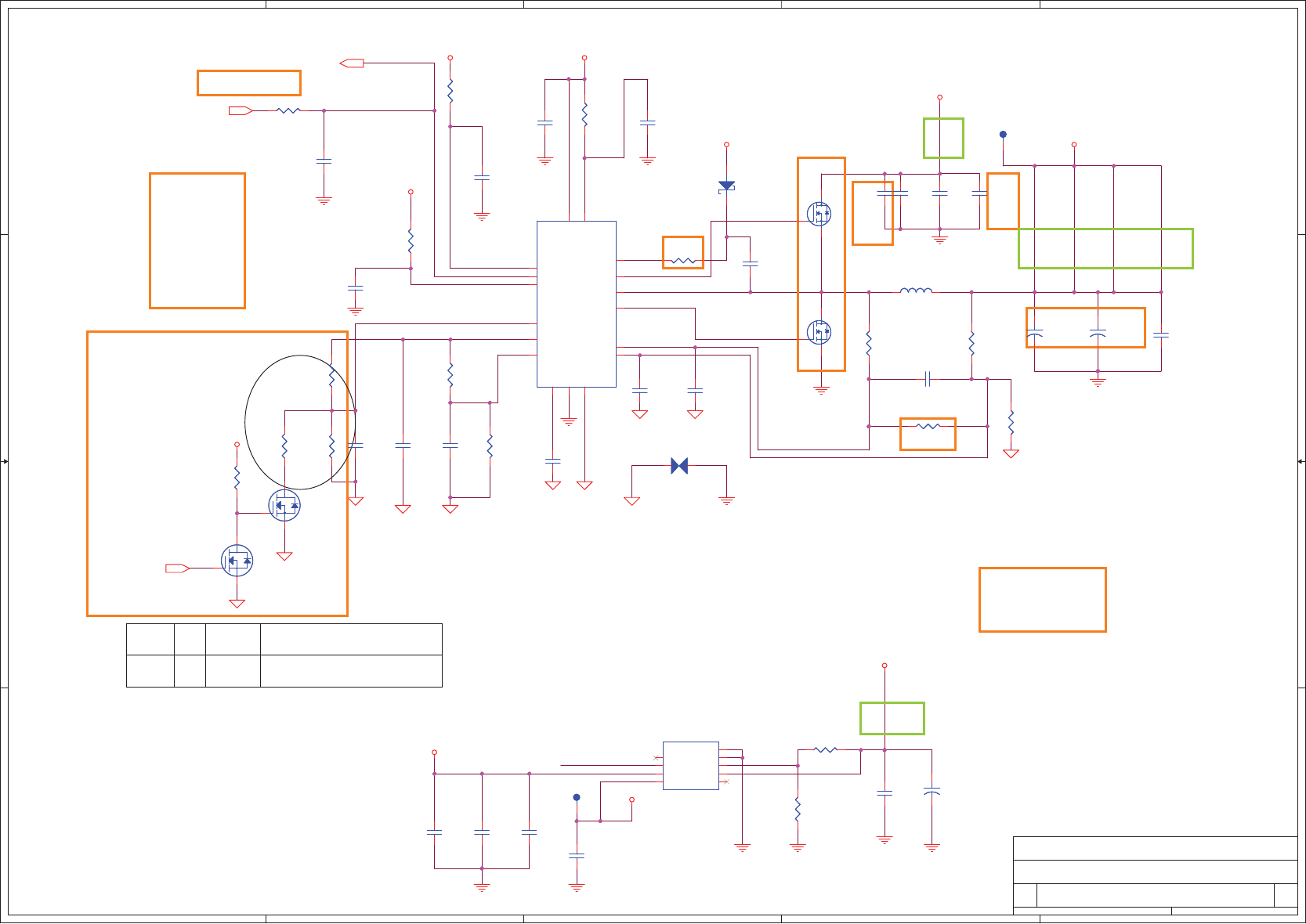The height and width of the screenshot is (924, 1306).
Task: Select the title block in the sheet corner
Action: [1155, 875]
